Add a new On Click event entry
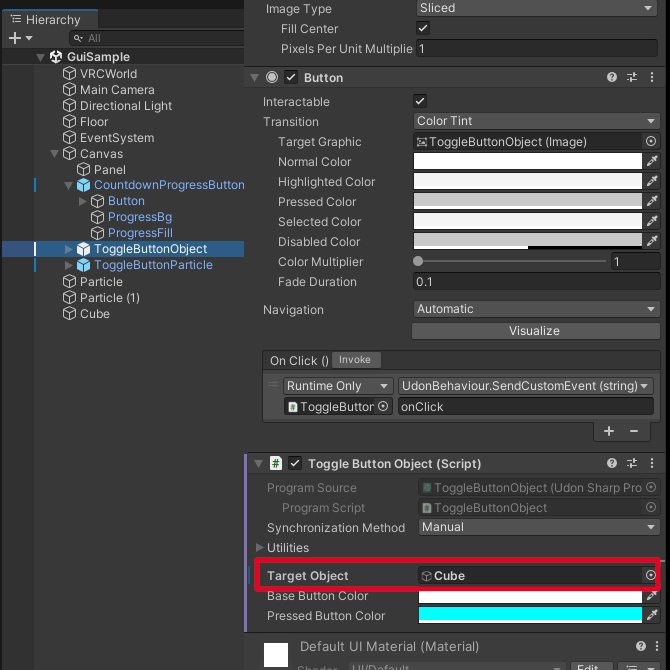This screenshot has height=670, width=670. pyautogui.click(x=609, y=431)
